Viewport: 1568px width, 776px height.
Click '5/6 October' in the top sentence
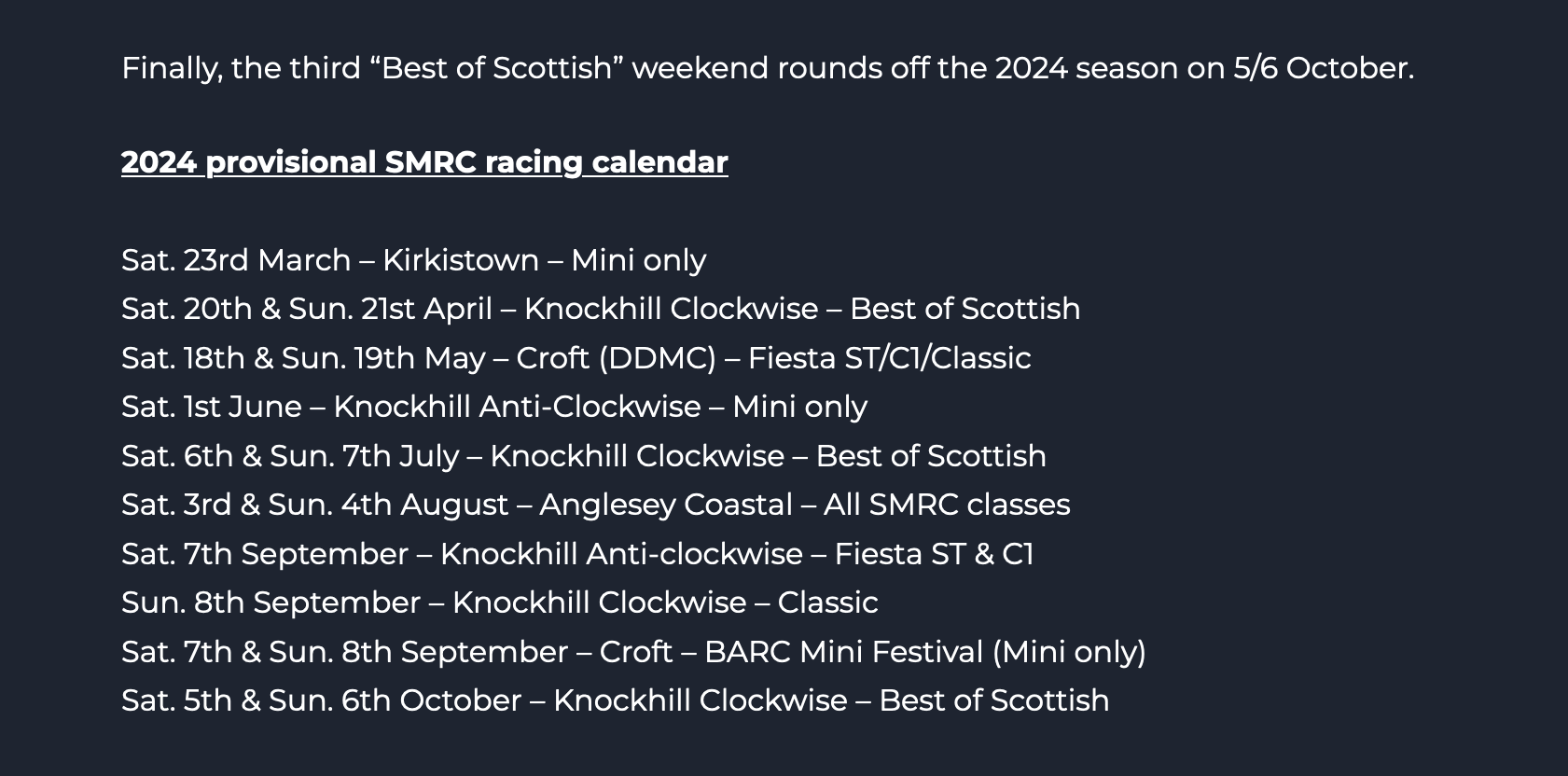[x=1324, y=68]
